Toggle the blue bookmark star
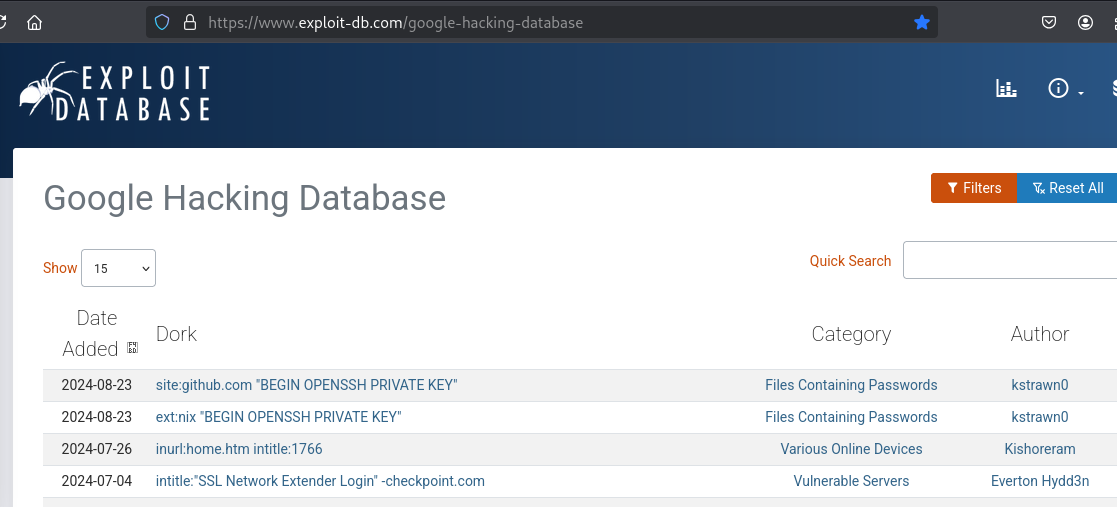 point(922,23)
